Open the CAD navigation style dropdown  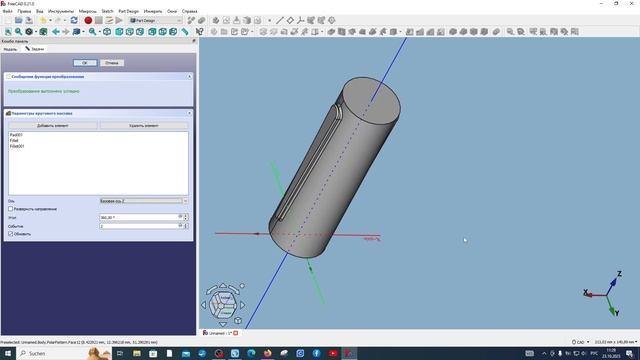pos(580,342)
